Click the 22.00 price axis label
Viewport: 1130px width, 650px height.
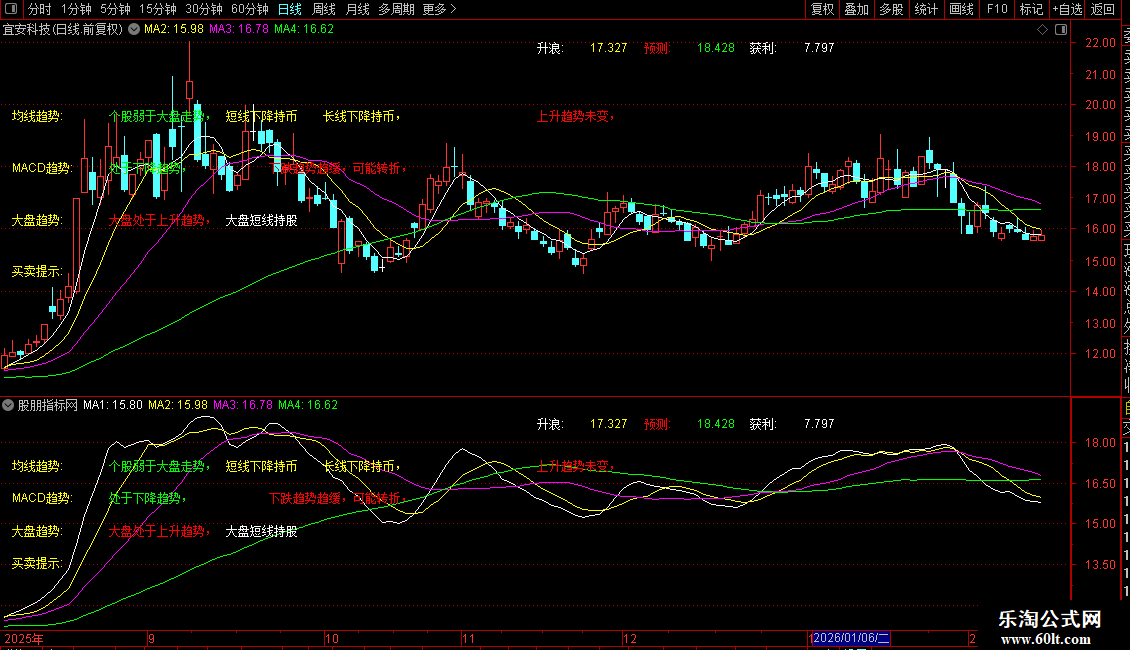pos(1100,43)
